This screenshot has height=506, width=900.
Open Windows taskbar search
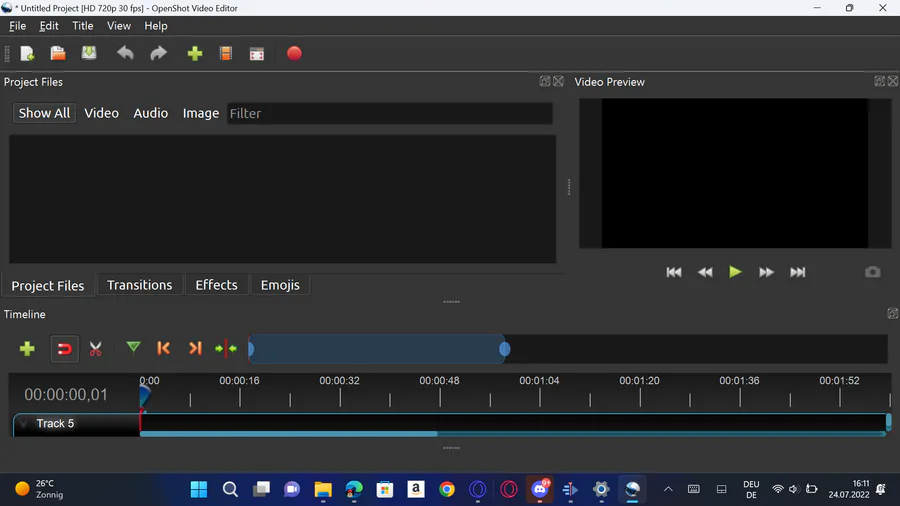(230, 489)
